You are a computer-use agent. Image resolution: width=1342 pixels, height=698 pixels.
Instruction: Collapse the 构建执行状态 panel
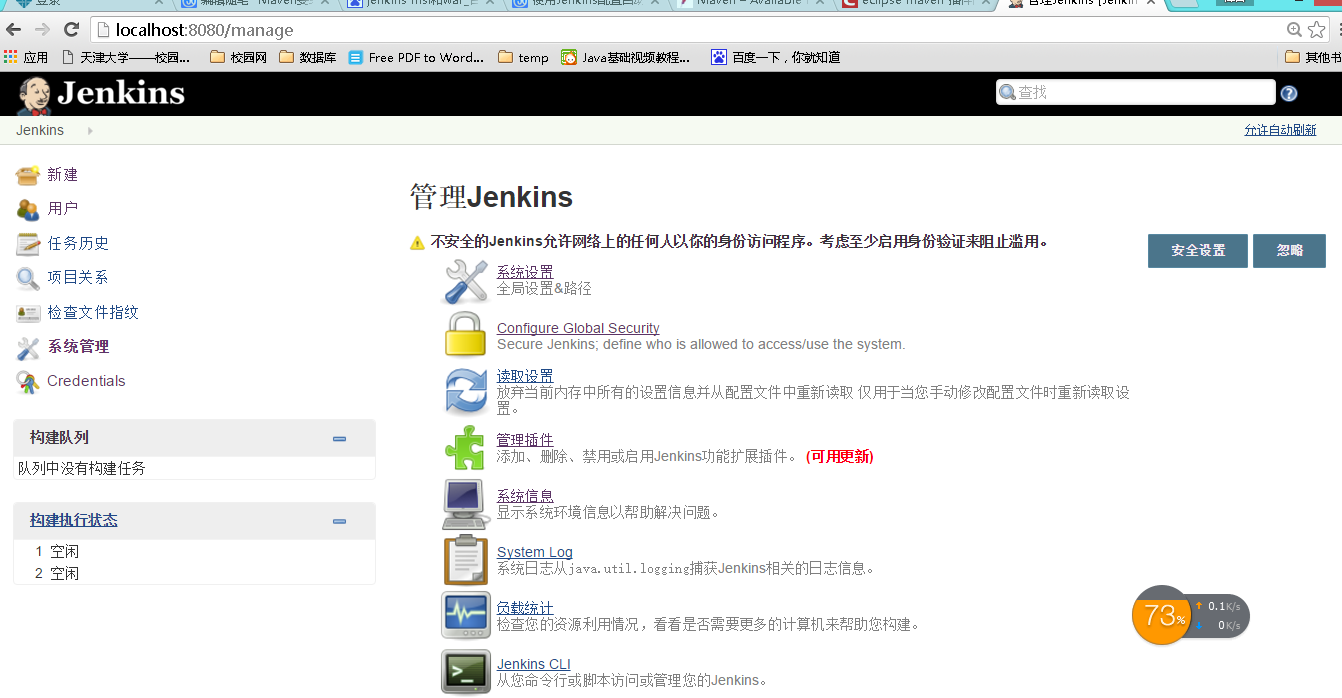click(x=340, y=521)
